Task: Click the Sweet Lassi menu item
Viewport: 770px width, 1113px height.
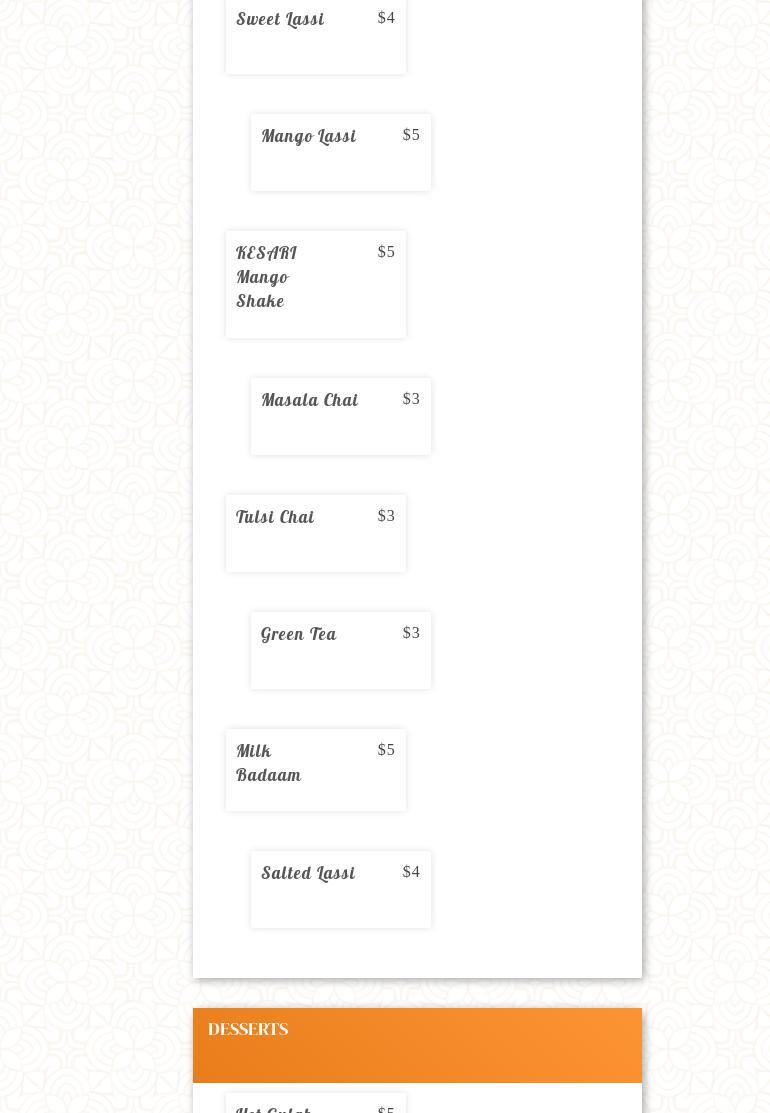Action: (280, 20)
